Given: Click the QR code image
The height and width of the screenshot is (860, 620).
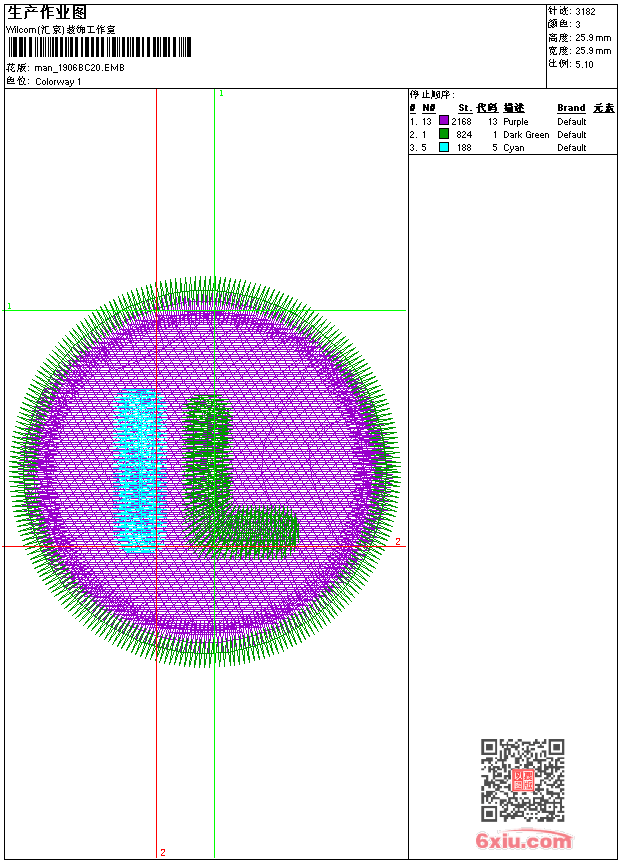Looking at the screenshot, I should (522, 780).
